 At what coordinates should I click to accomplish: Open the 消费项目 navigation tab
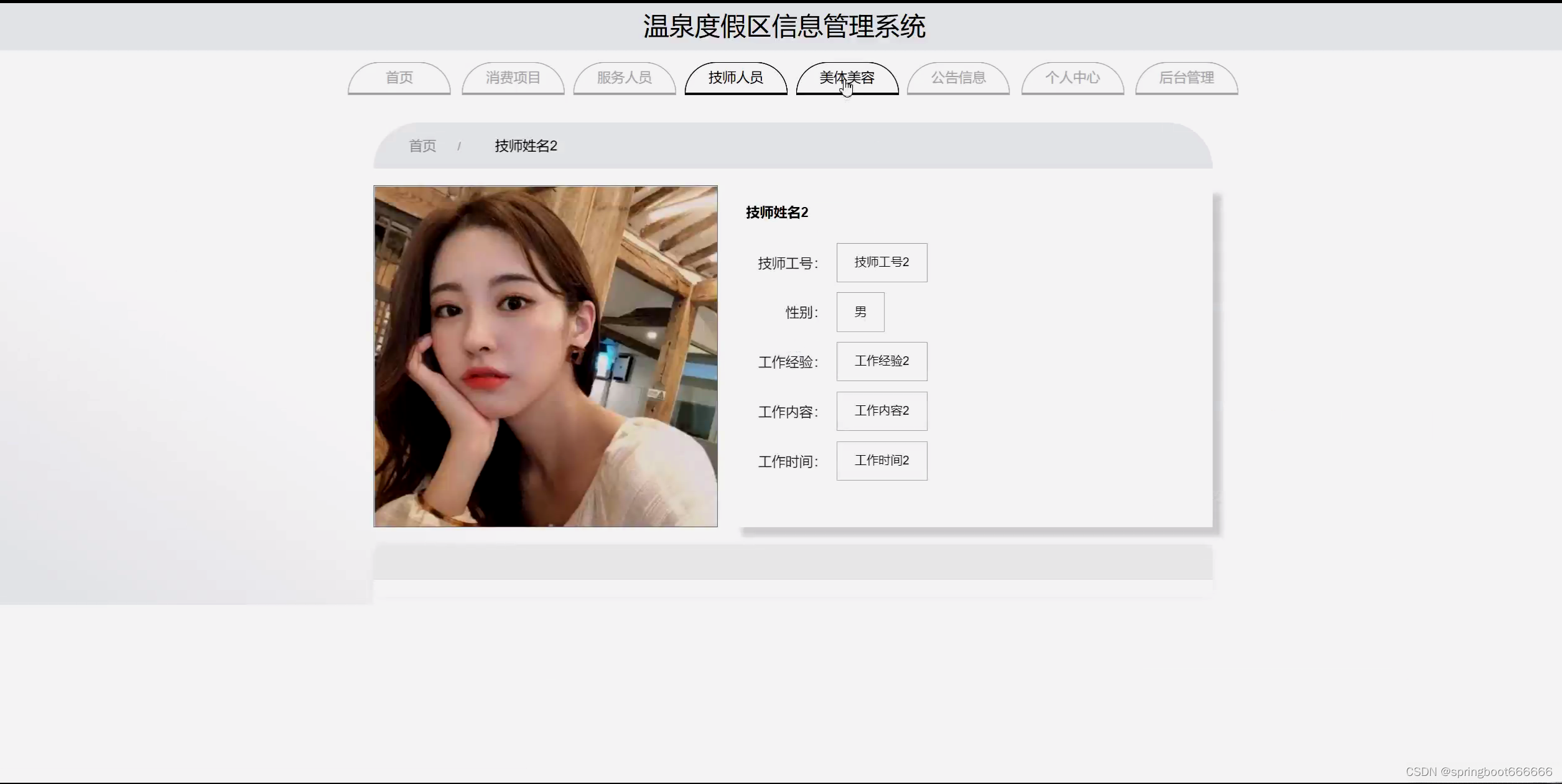[x=513, y=78]
